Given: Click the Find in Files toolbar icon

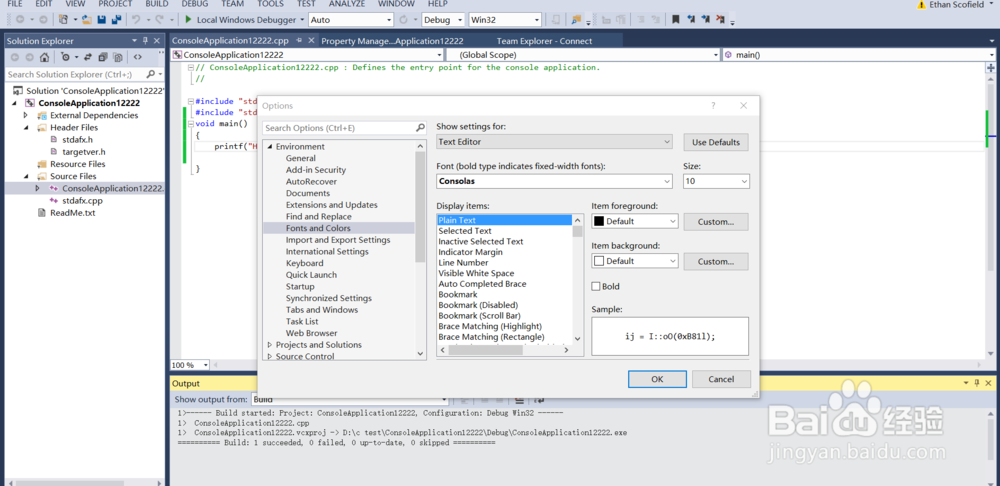Looking at the screenshot, I should click(576, 20).
